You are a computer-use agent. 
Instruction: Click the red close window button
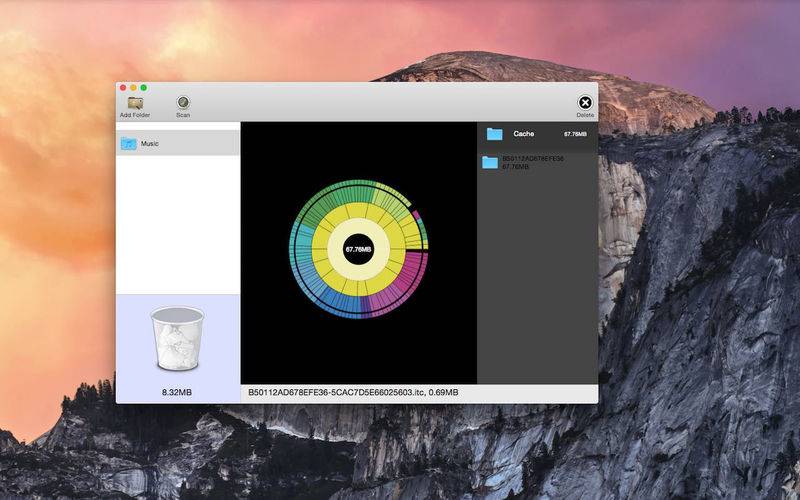coord(123,88)
